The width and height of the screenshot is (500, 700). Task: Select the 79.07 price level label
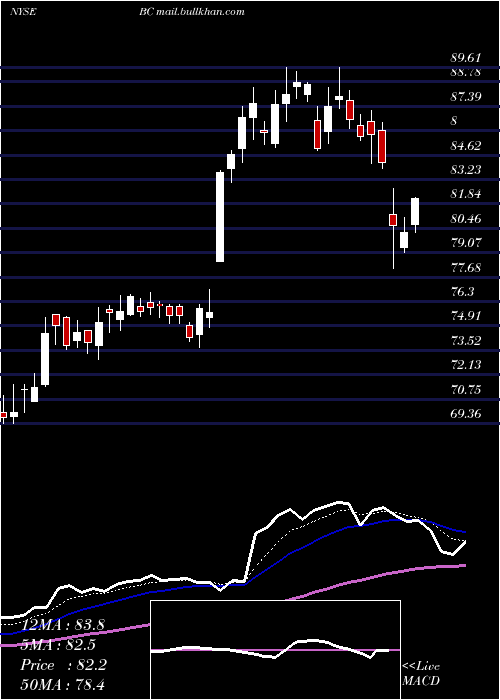[x=466, y=243]
